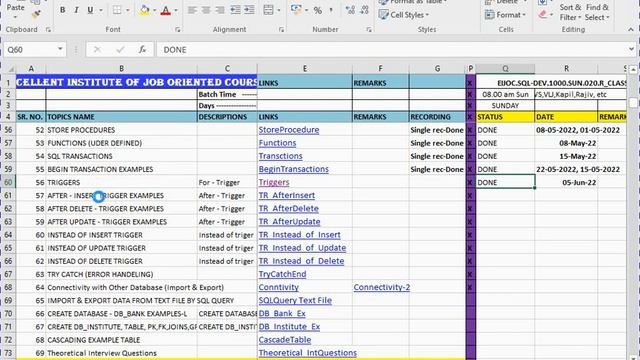Expand the formula bar
640x360 pixels.
pyautogui.click(x=631, y=49)
